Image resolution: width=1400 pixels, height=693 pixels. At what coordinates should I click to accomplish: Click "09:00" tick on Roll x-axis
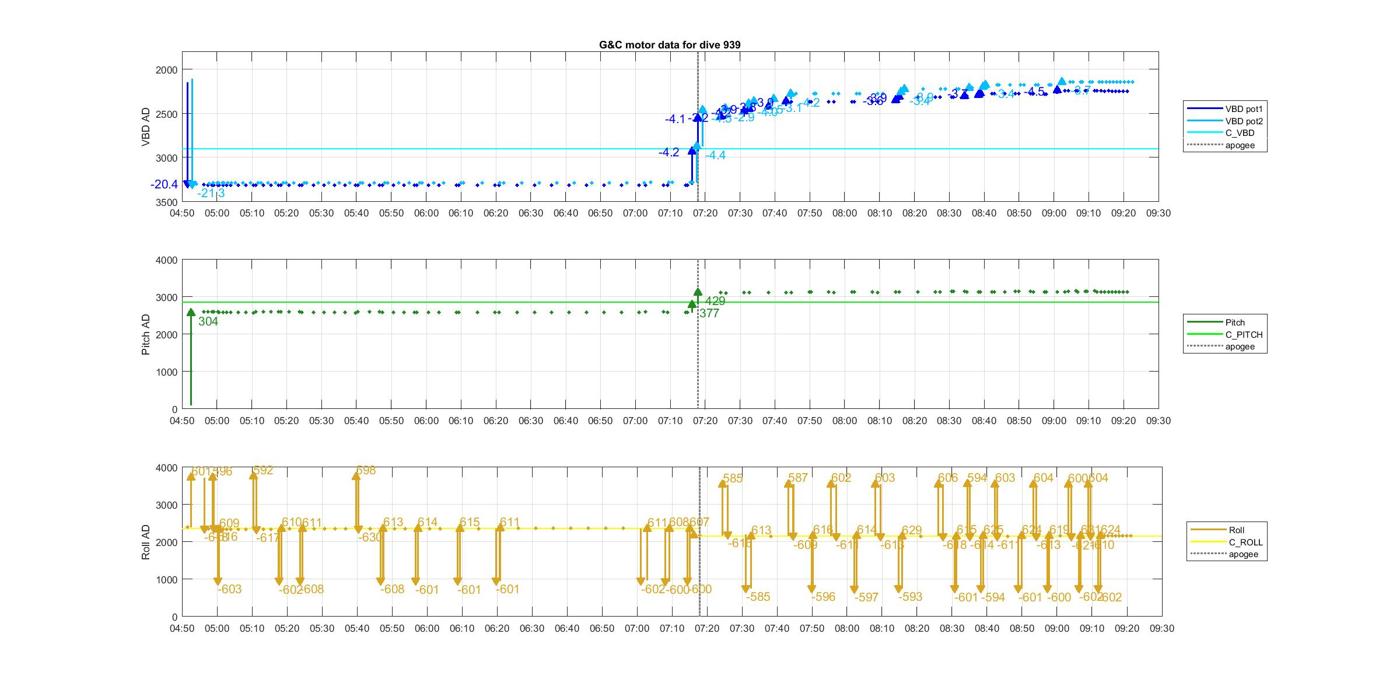[x=1056, y=629]
